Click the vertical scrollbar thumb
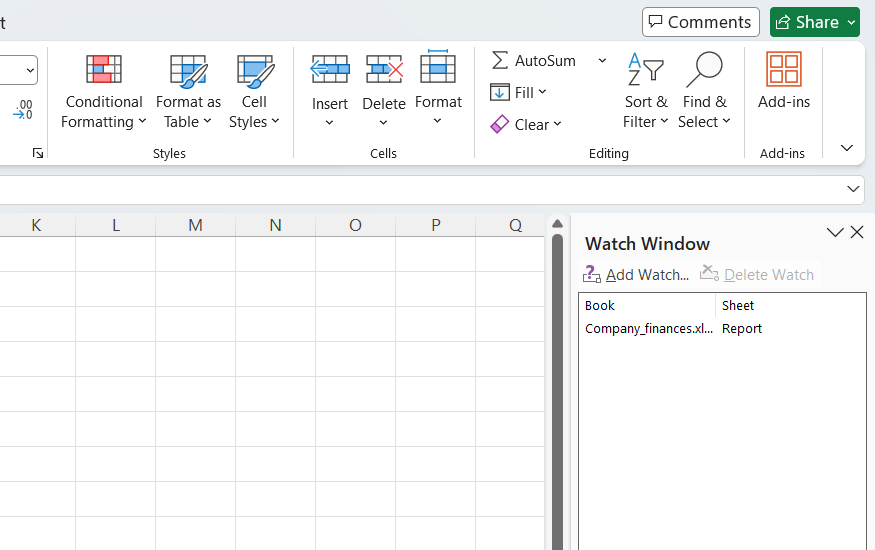The image size is (875, 550). coord(557,392)
